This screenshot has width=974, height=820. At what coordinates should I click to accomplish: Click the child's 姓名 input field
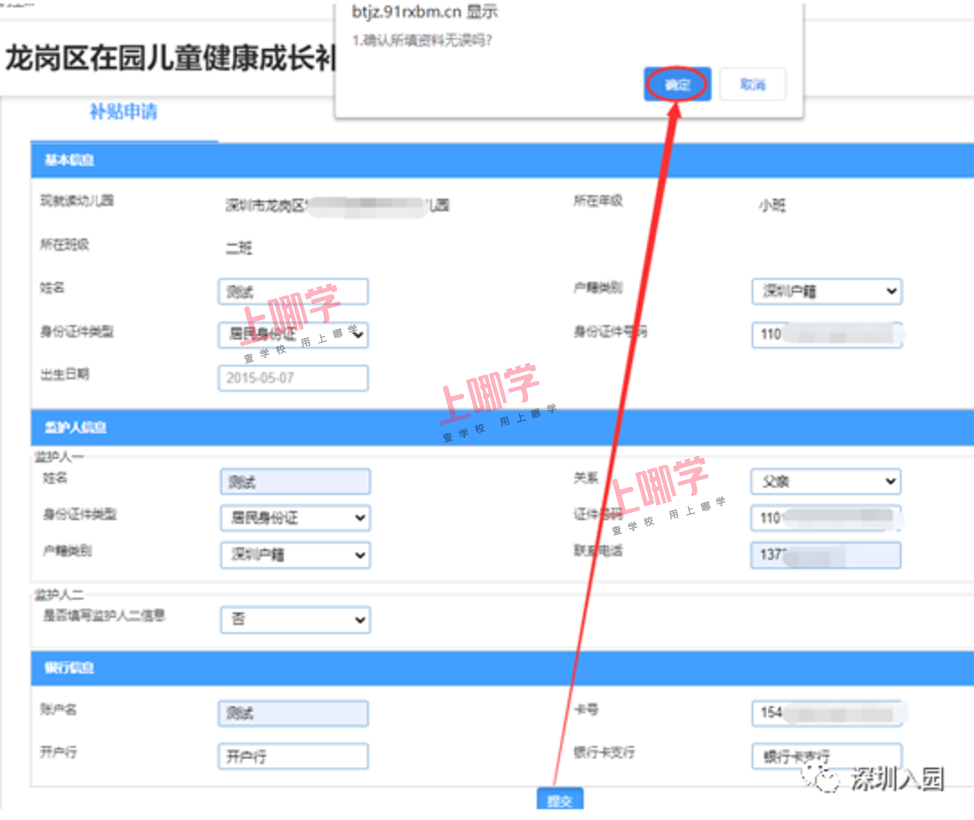(x=293, y=292)
